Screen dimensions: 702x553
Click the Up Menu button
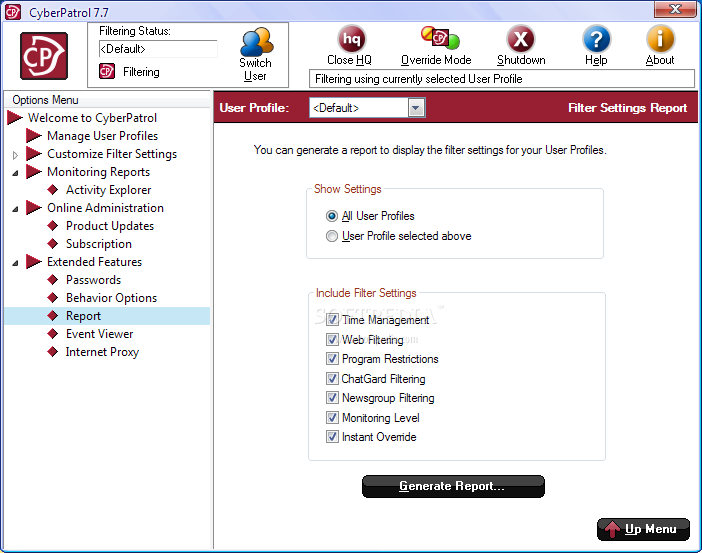pyautogui.click(x=643, y=529)
